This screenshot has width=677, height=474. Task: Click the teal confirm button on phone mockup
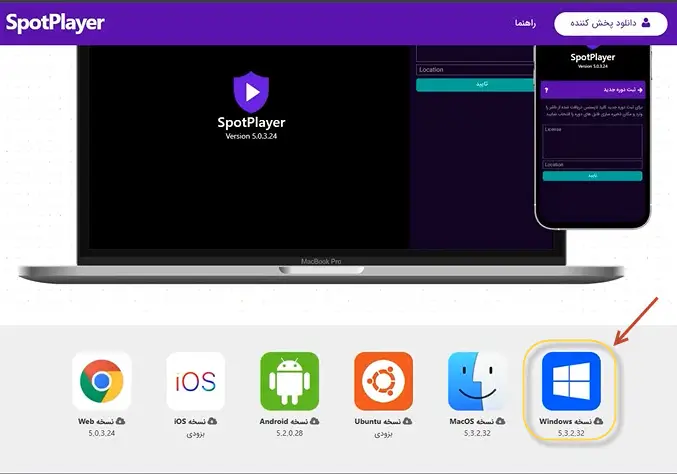(592, 176)
